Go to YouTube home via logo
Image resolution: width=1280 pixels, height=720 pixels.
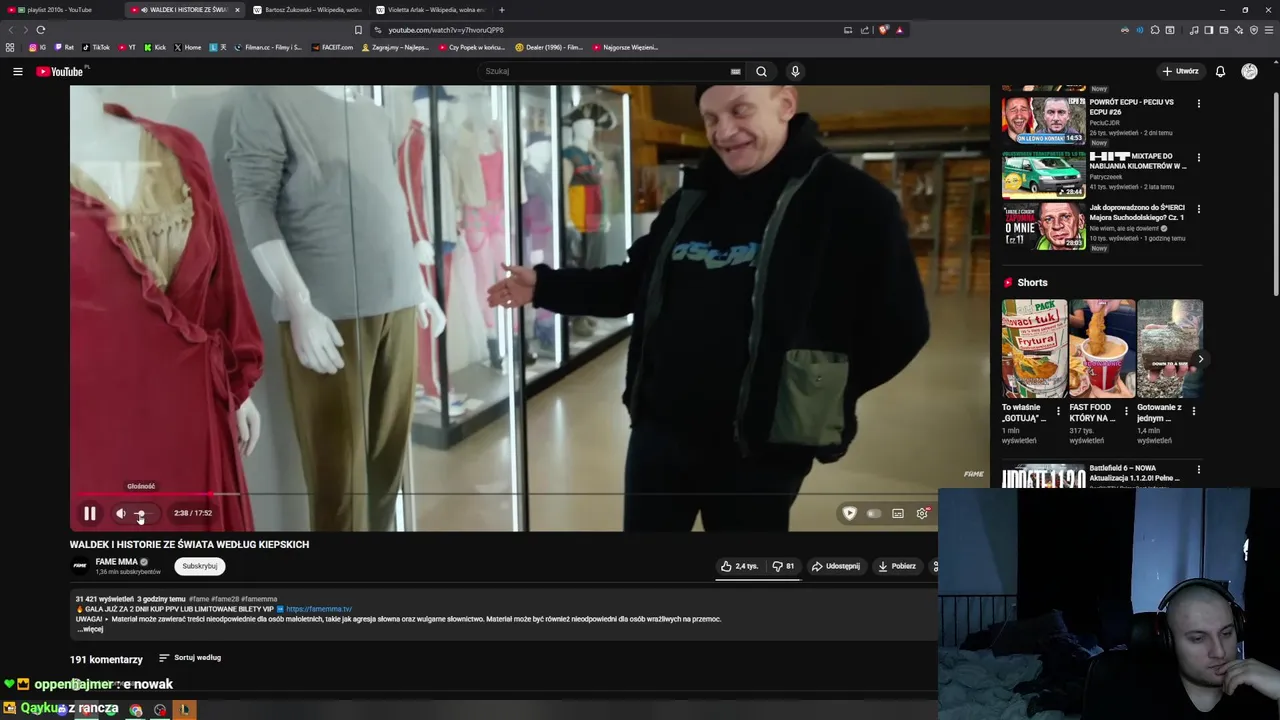[x=62, y=71]
